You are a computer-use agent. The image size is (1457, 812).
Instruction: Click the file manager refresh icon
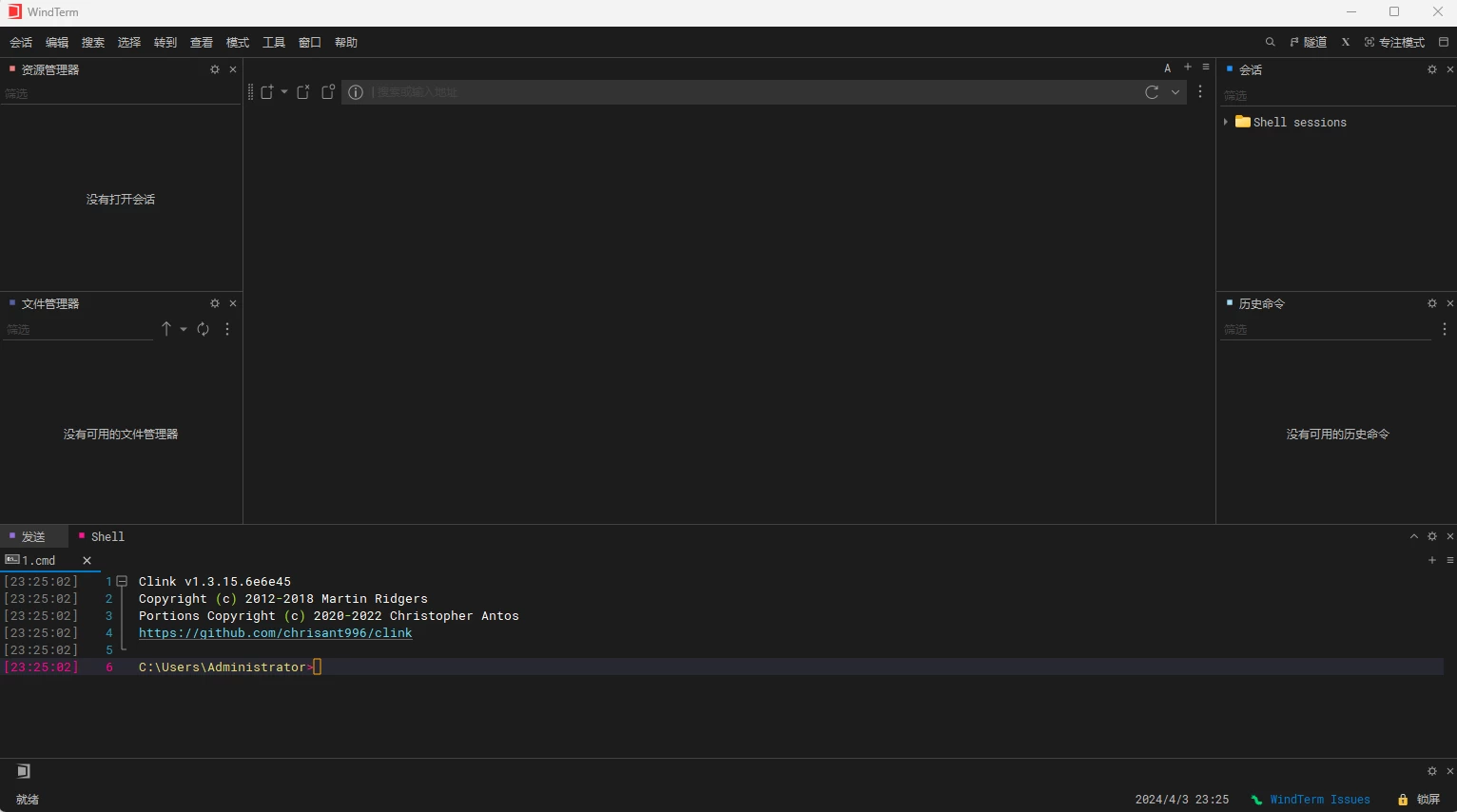pos(204,329)
